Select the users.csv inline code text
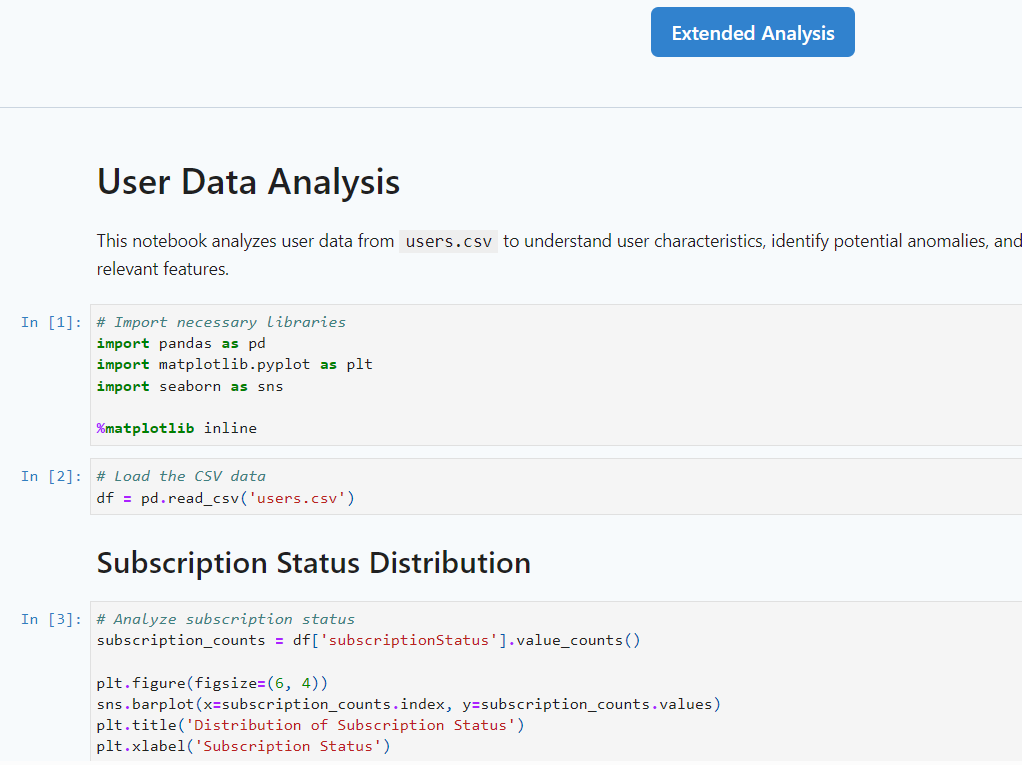Image resolution: width=1022 pixels, height=765 pixels. click(448, 242)
